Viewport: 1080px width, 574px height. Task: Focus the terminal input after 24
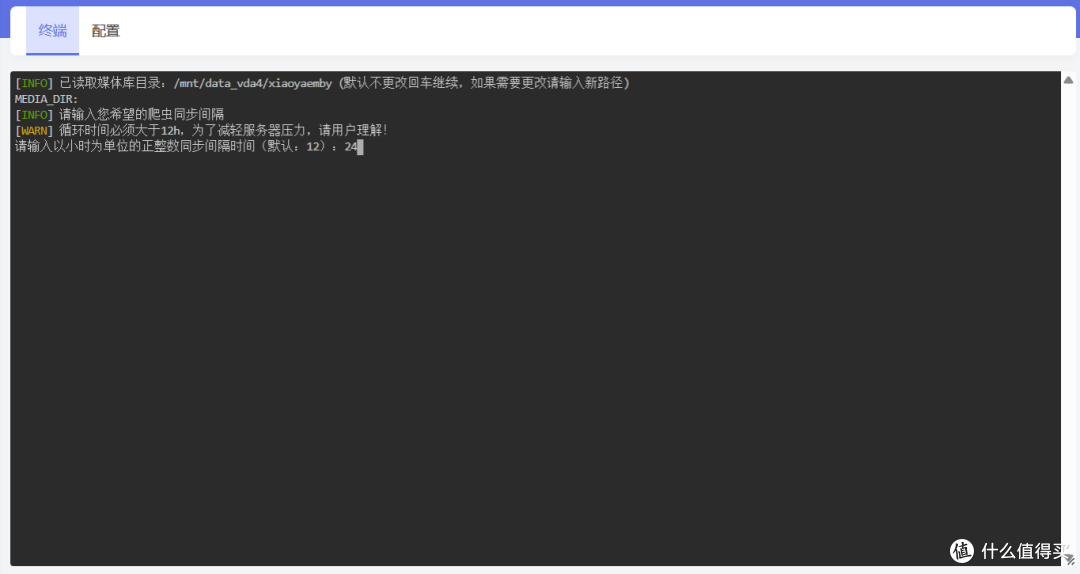[360, 147]
